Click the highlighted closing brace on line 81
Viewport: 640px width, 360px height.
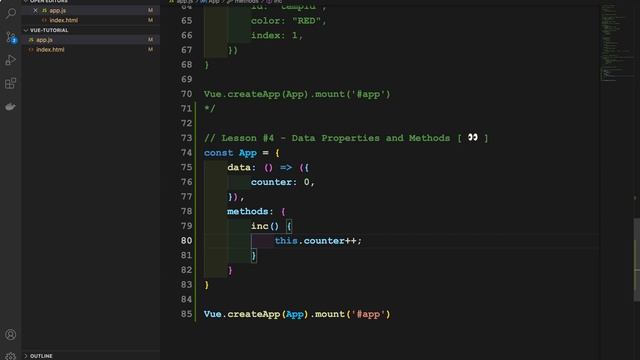click(x=253, y=256)
